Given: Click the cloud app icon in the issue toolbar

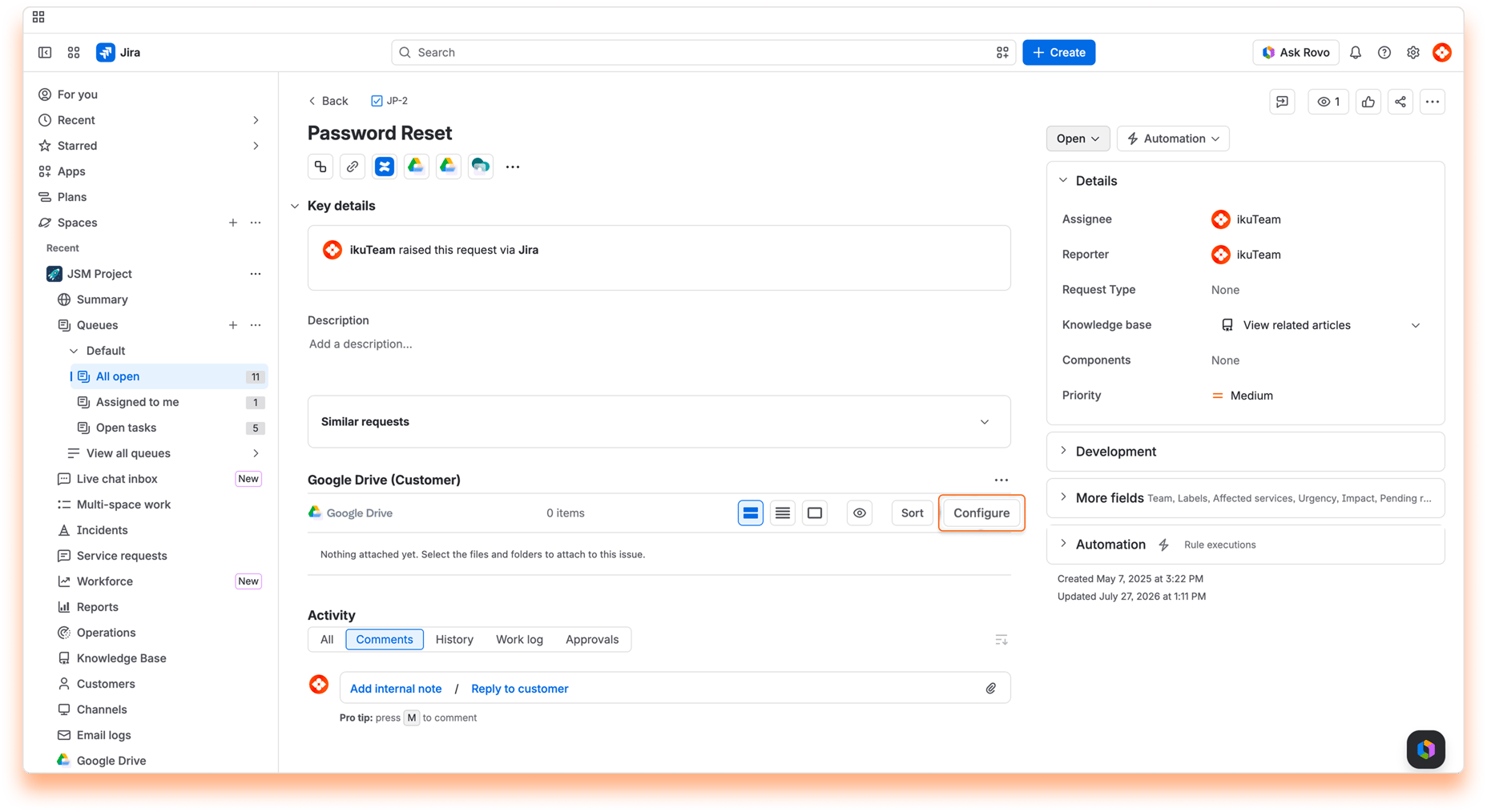Looking at the screenshot, I should click(481, 167).
